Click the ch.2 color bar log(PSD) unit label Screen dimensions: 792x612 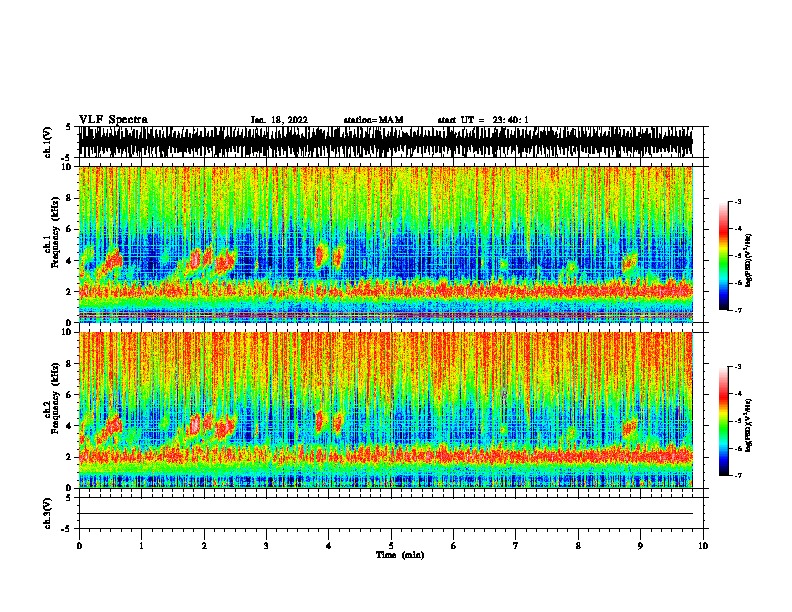point(749,425)
